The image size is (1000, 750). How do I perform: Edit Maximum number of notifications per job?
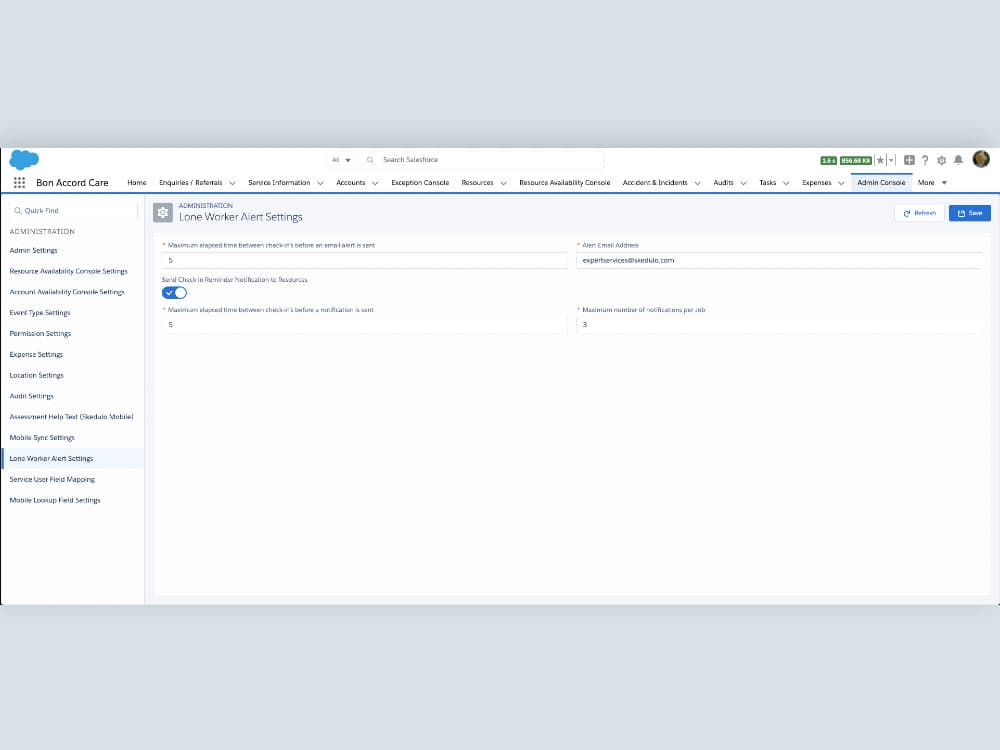[779, 325]
